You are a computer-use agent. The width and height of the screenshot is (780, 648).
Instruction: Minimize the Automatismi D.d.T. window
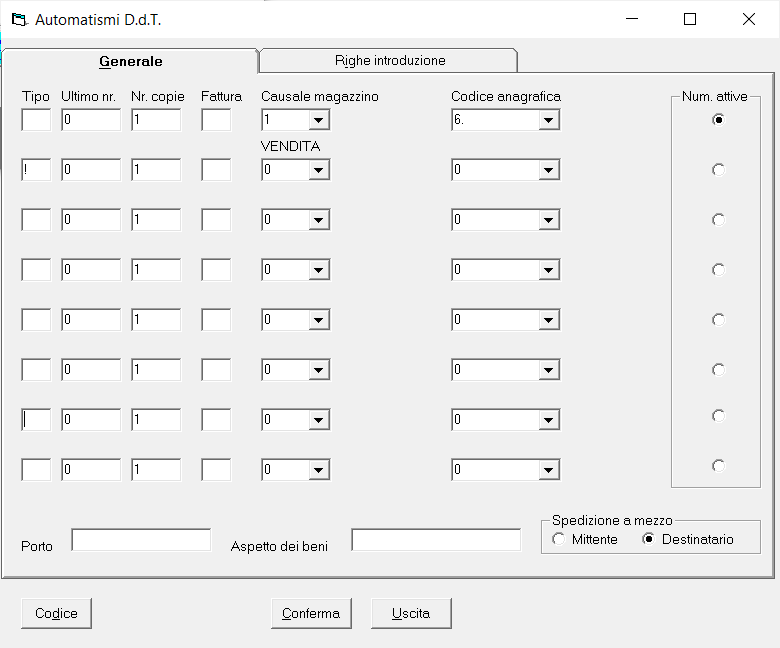pyautogui.click(x=632, y=19)
